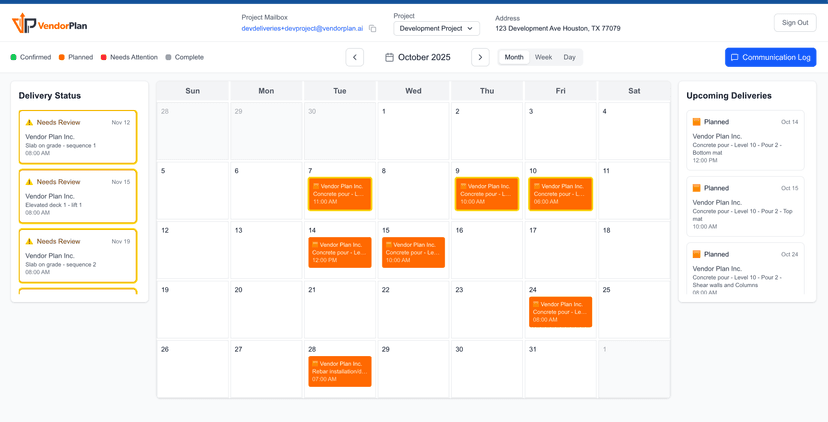Open the Nov 12 Needs Review card
This screenshot has width=828, height=422.
pyautogui.click(x=78, y=137)
